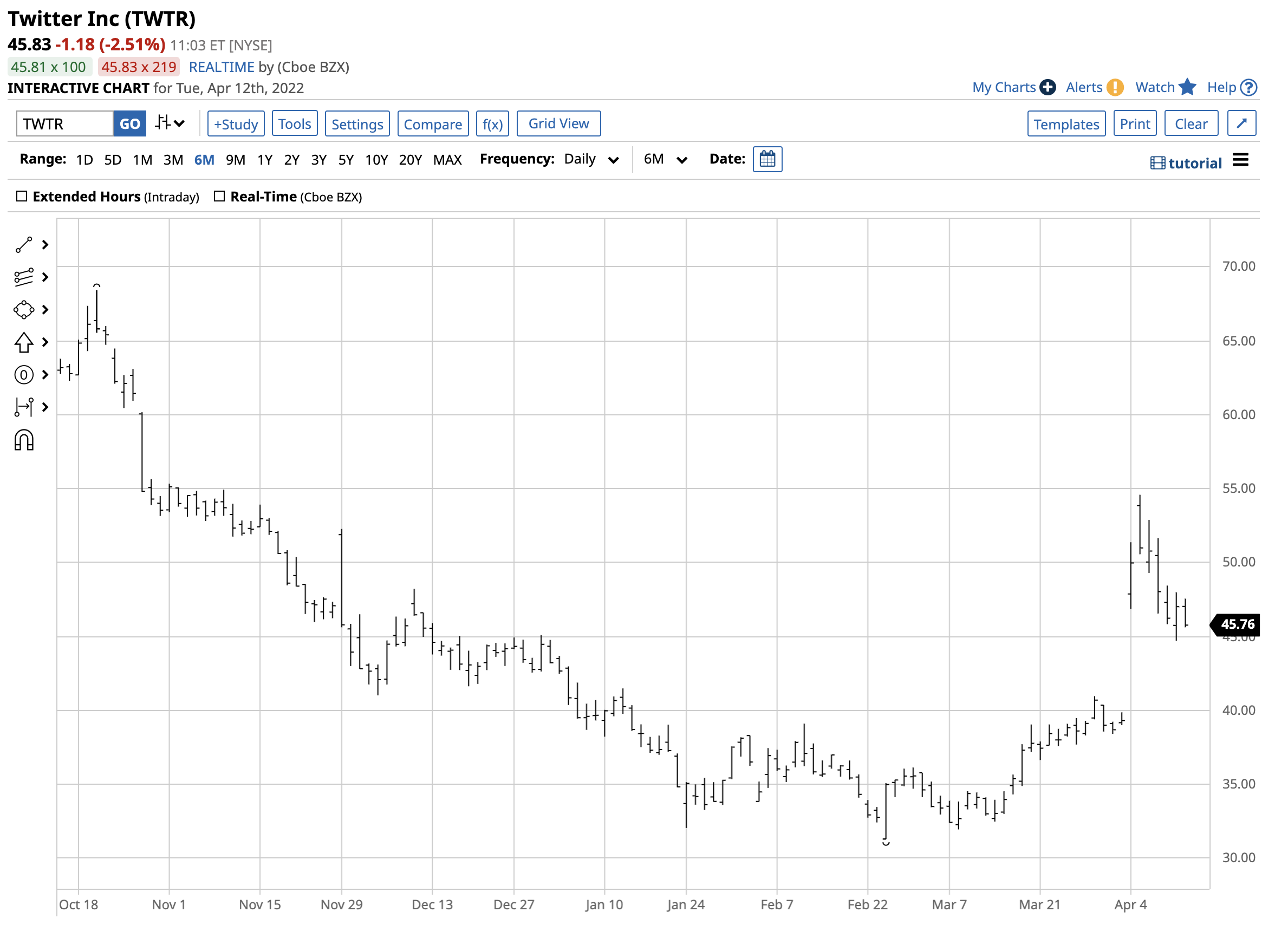The image size is (1288, 925).
Task: Click the Help question mark icon
Action: tap(1250, 87)
